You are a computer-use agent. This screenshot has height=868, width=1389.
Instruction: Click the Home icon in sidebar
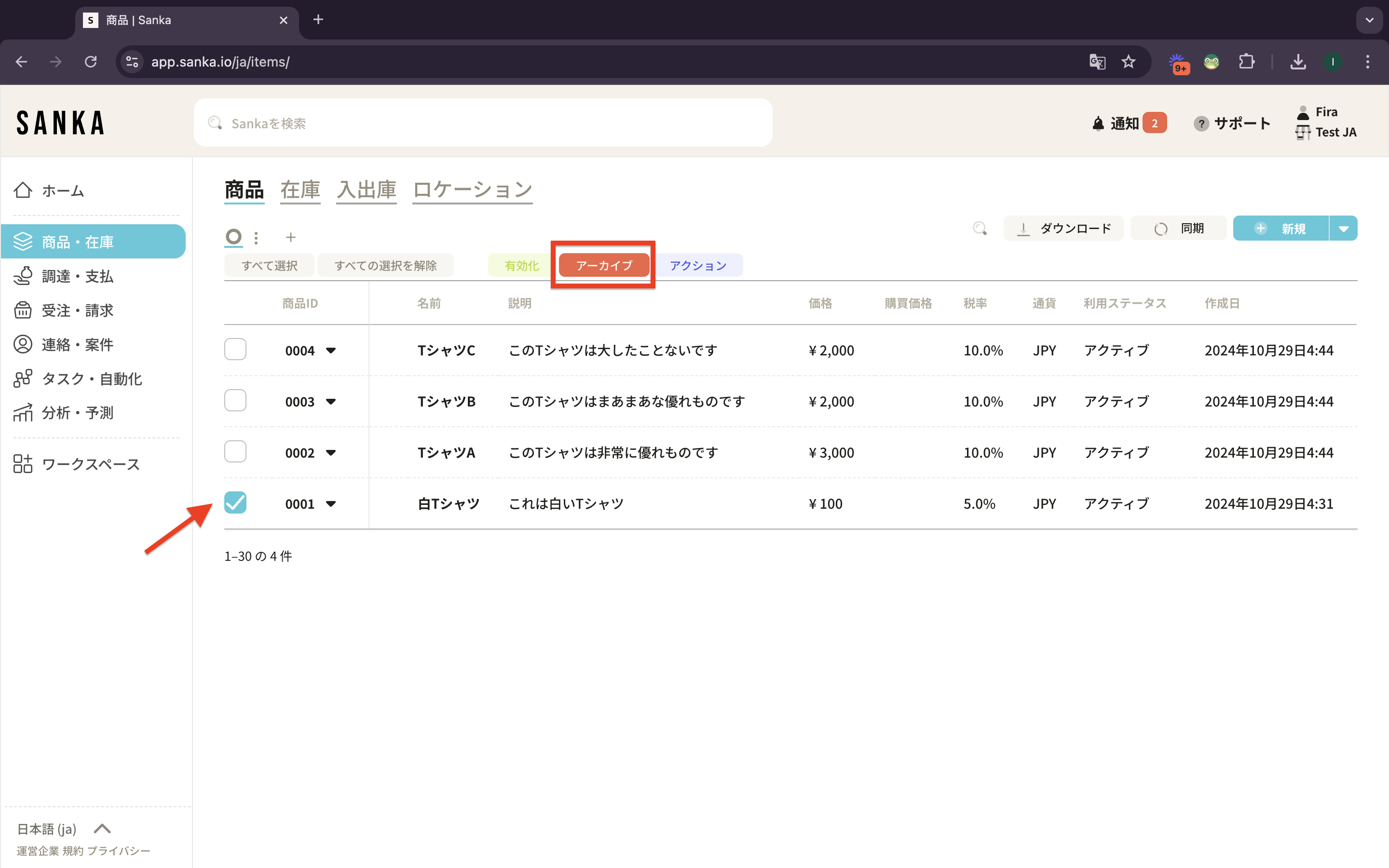click(x=23, y=190)
